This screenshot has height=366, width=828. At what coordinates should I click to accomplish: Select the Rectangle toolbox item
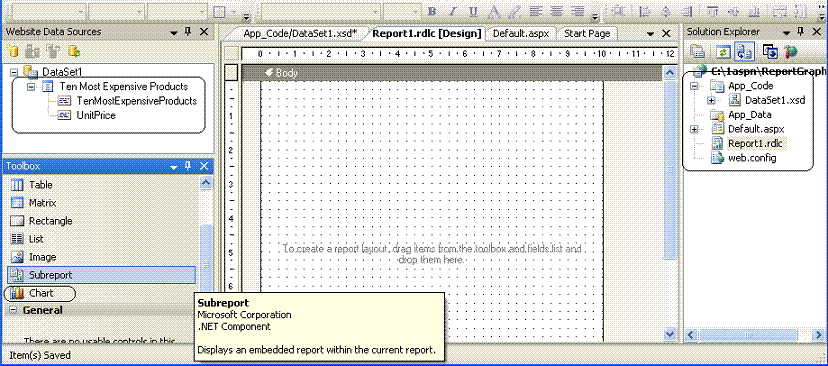click(x=100, y=221)
